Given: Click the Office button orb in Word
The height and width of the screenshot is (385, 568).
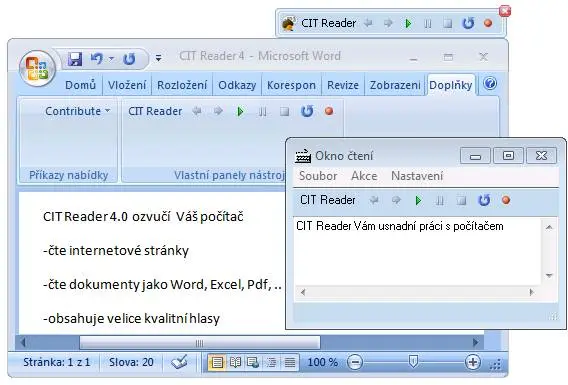Looking at the screenshot, I should [x=37, y=68].
